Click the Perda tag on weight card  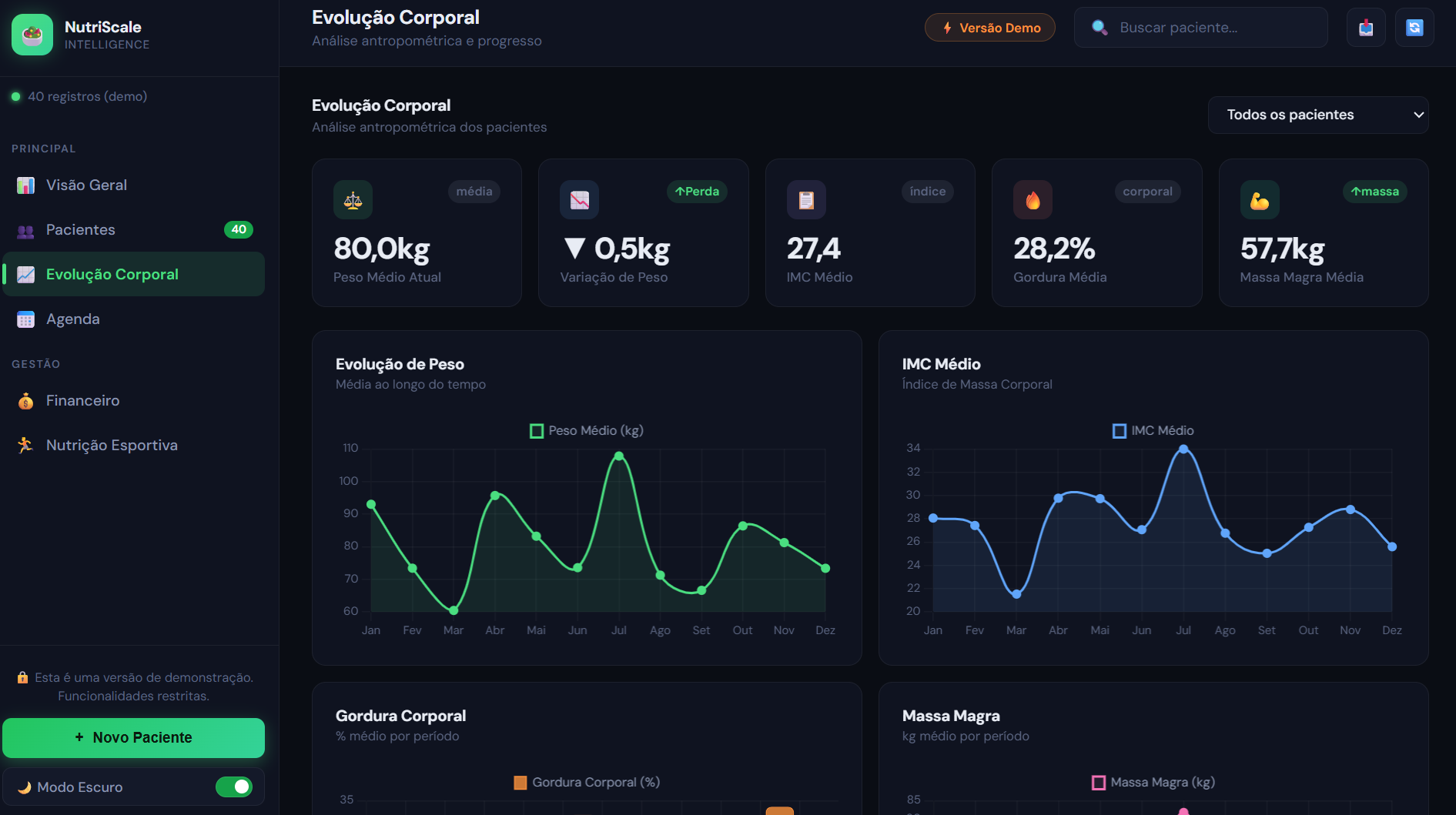coord(697,192)
